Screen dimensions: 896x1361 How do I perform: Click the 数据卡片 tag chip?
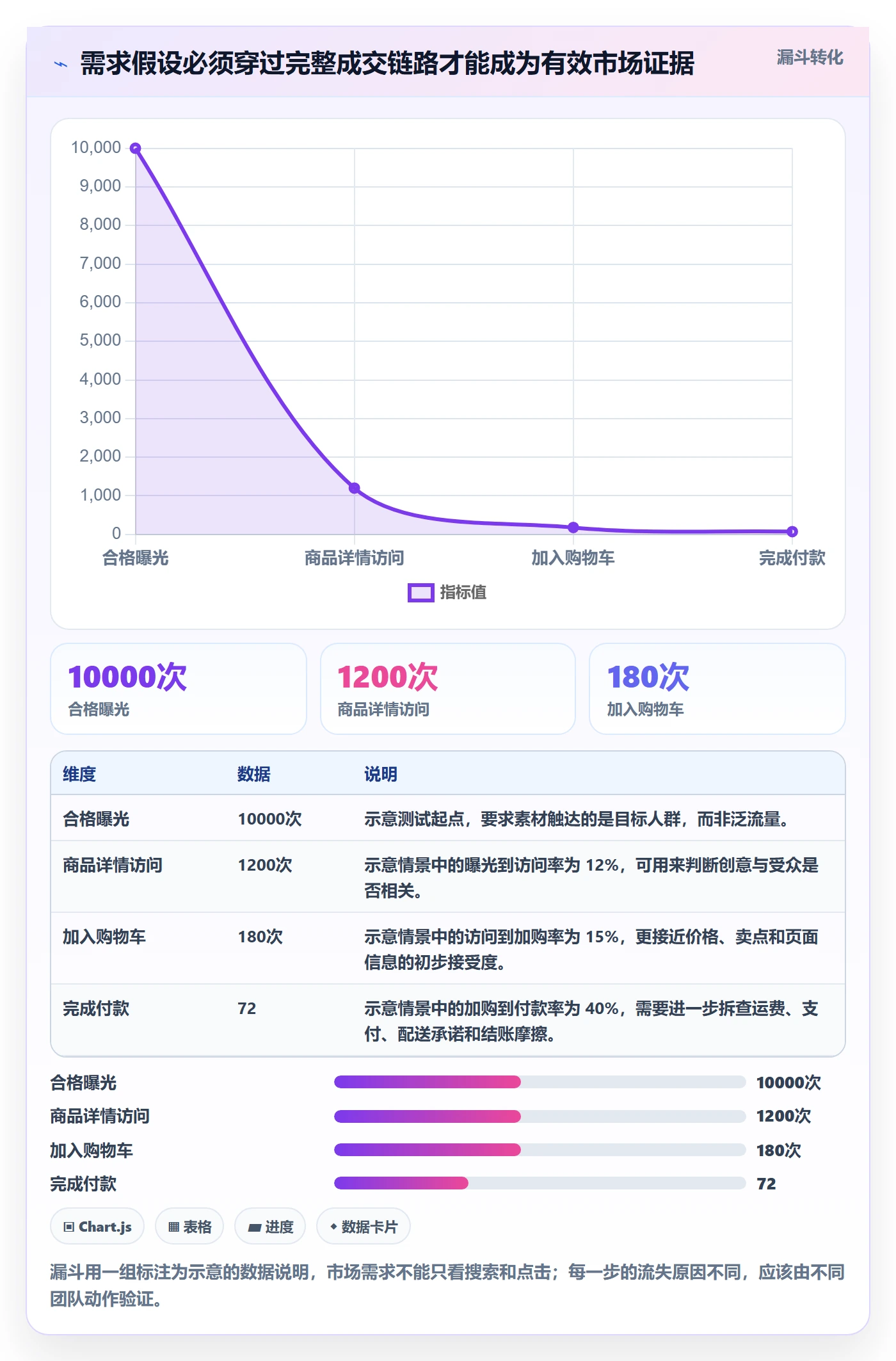coord(364,1227)
